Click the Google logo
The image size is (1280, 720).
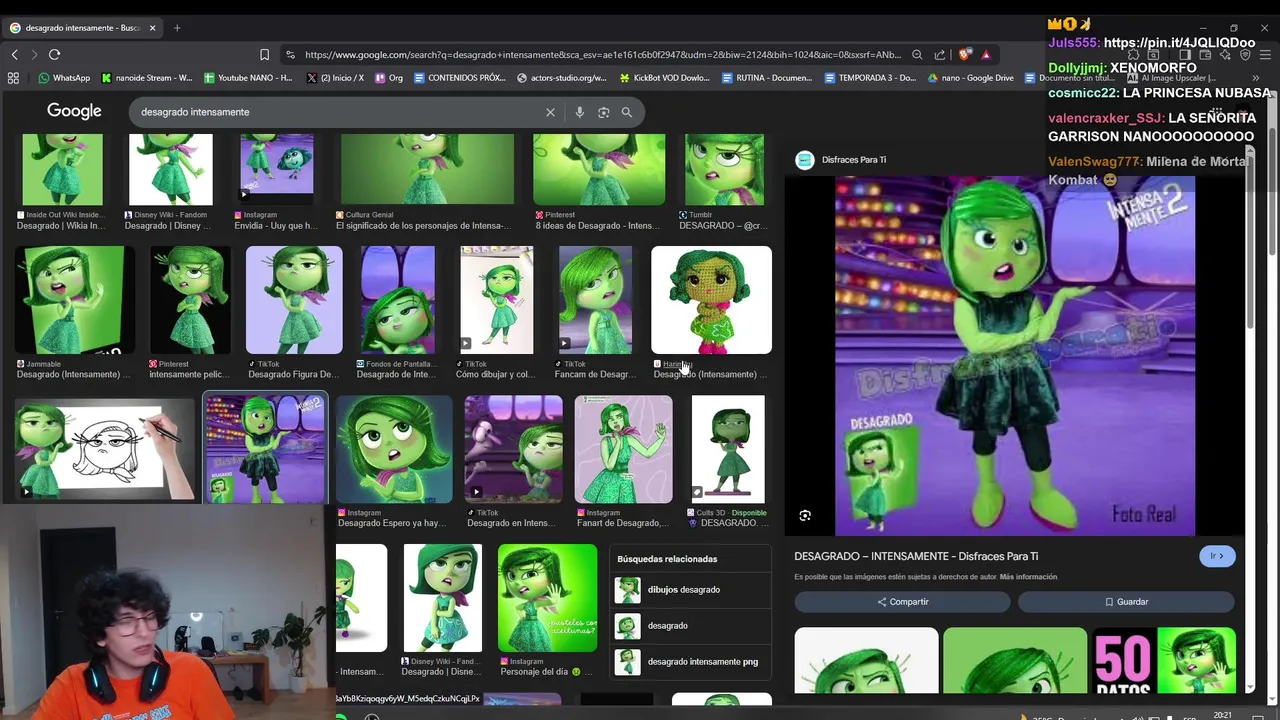[74, 111]
